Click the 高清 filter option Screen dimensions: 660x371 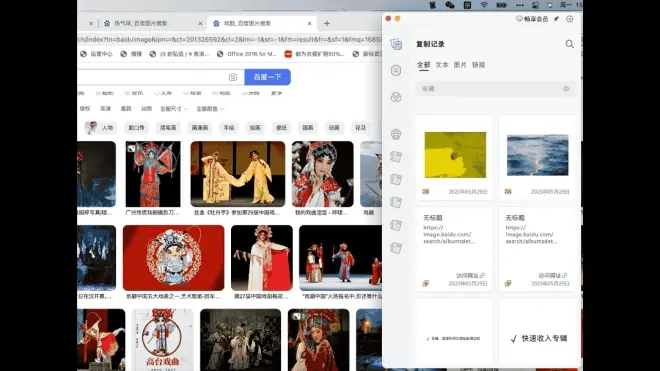click(x=105, y=109)
